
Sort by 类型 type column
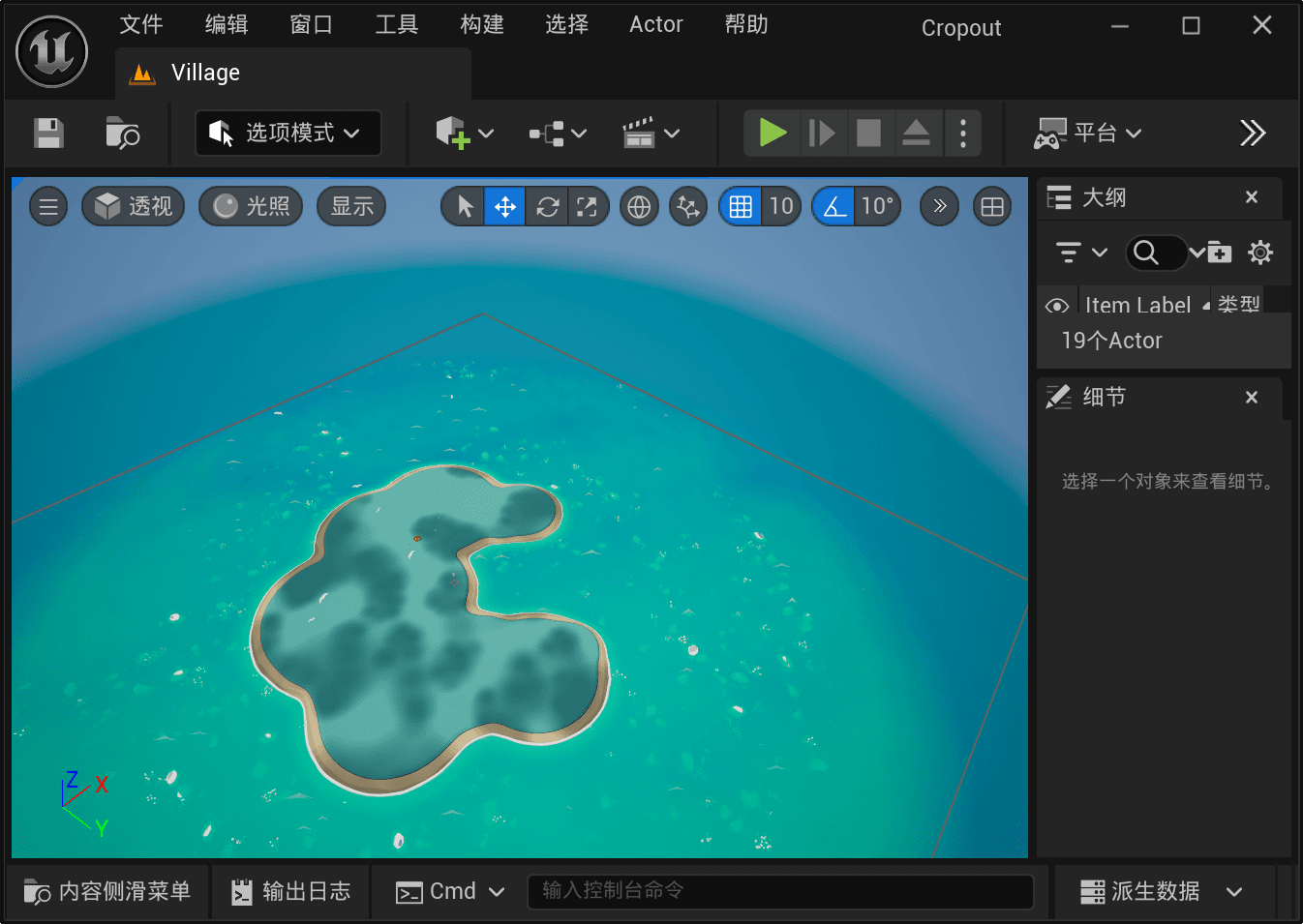click(x=1239, y=305)
